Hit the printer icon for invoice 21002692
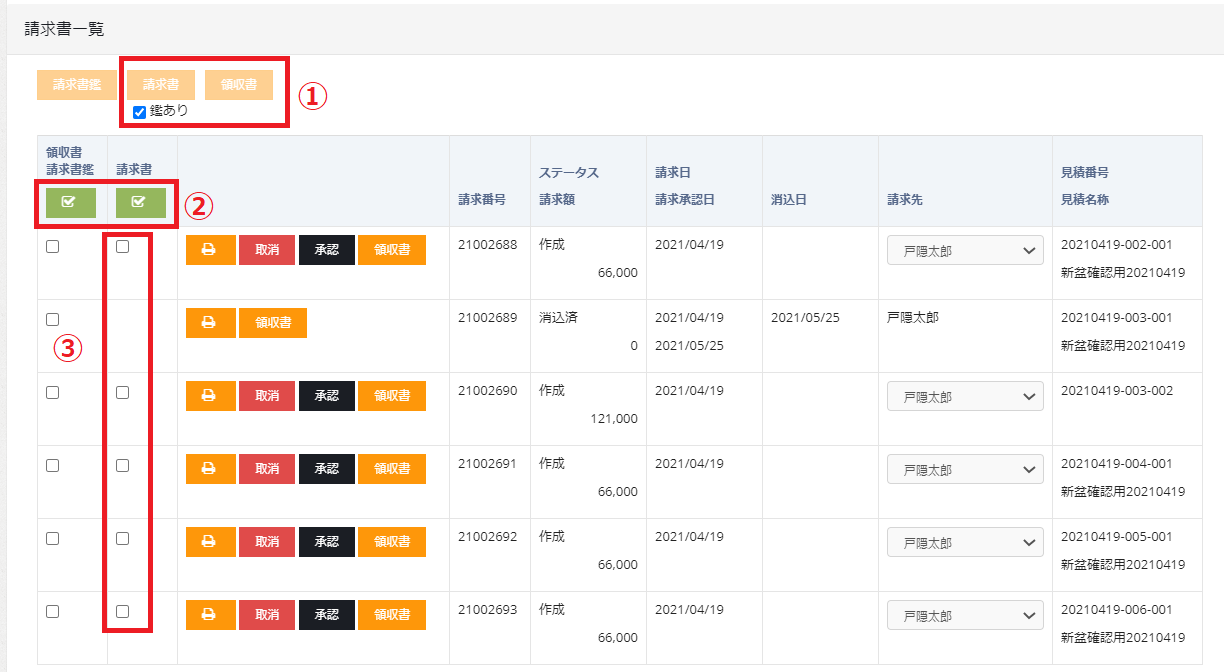Viewport: 1224px width, 672px height. (x=210, y=542)
